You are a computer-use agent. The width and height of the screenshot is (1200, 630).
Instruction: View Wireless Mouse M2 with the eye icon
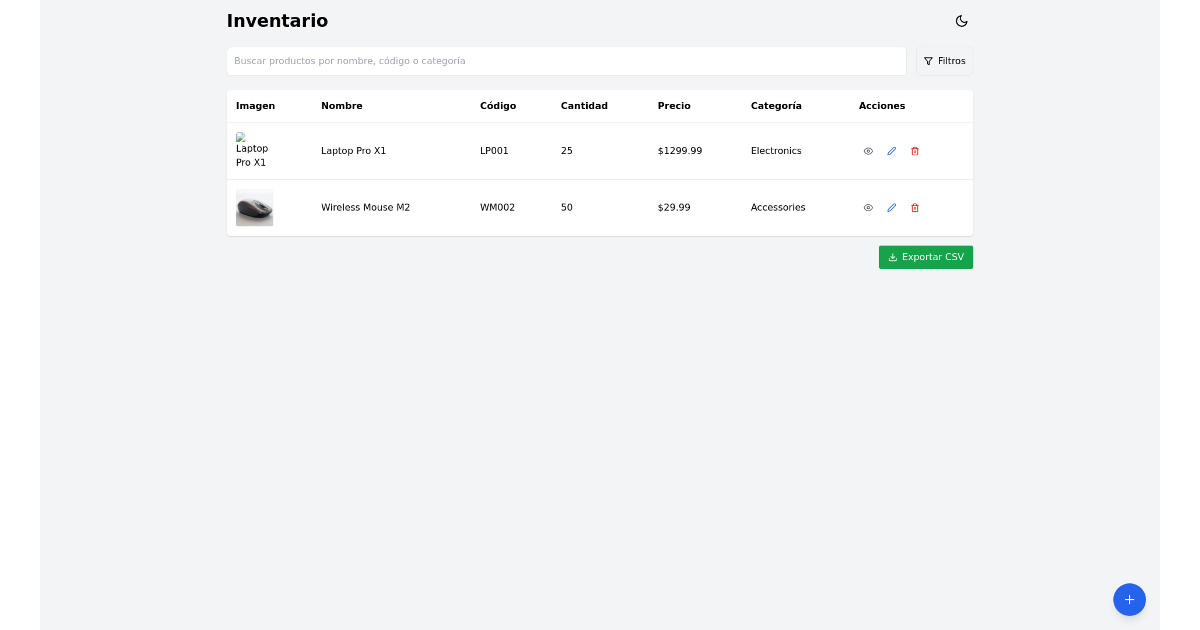868,207
